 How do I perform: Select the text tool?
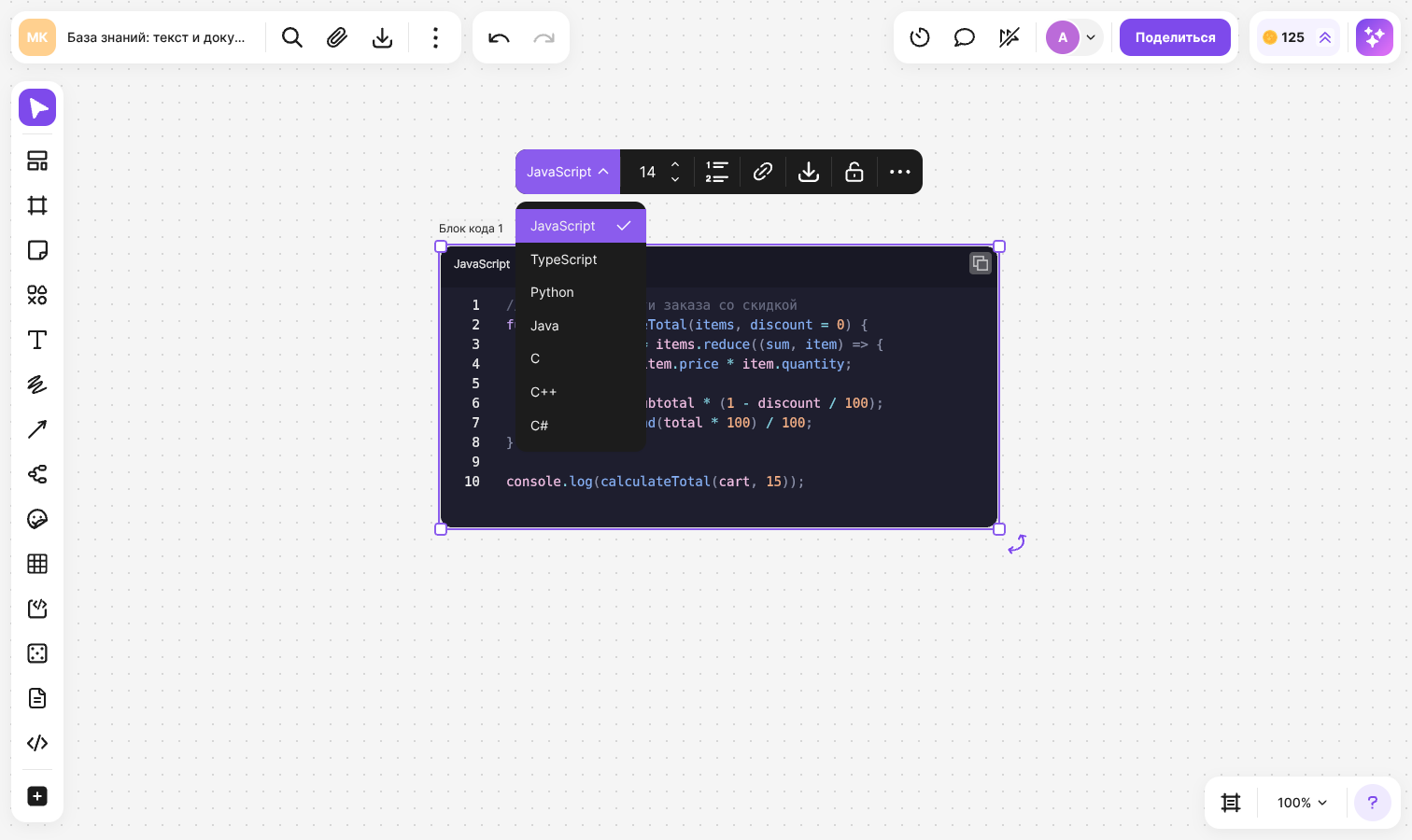coord(37,340)
